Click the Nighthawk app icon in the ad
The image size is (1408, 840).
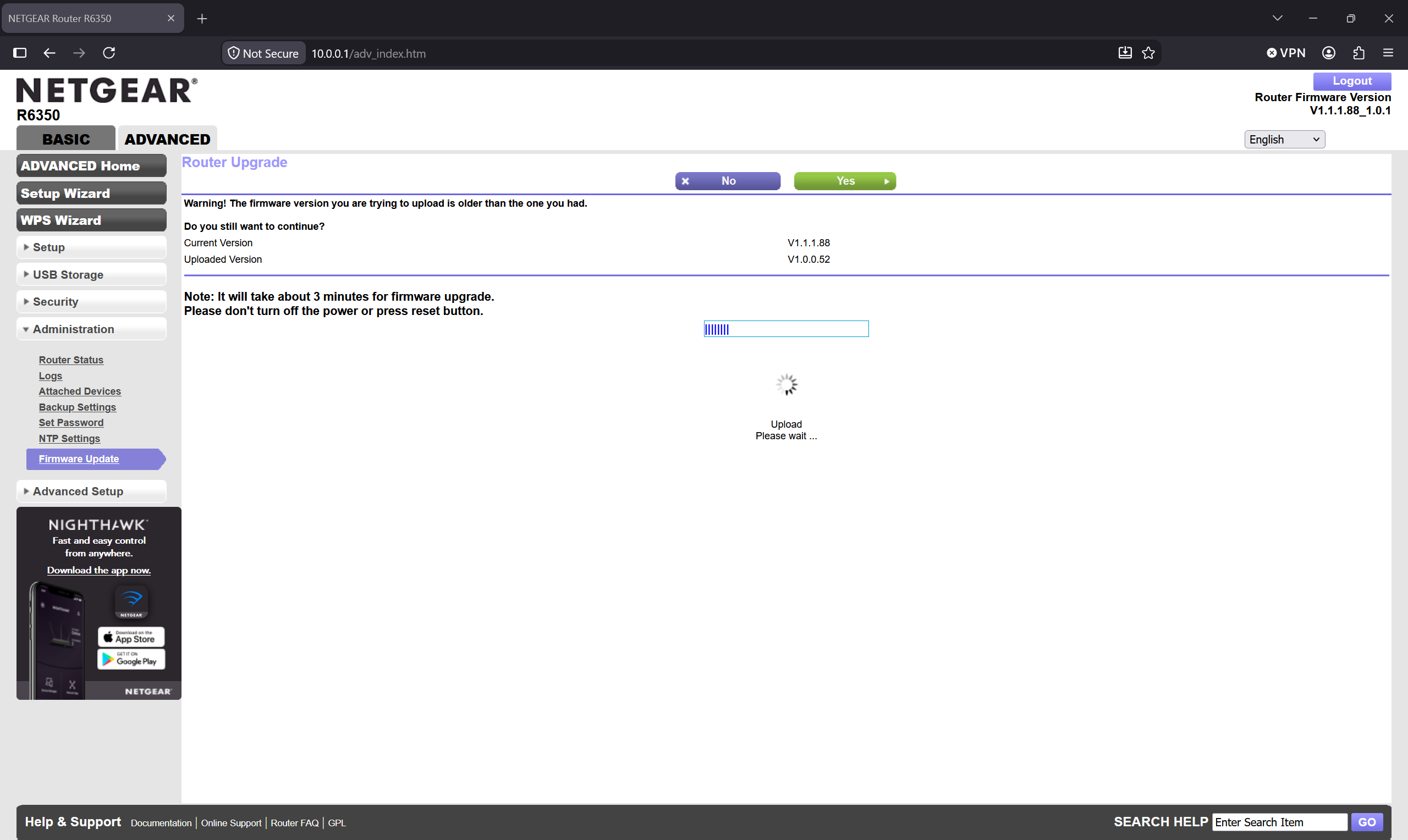point(131,601)
